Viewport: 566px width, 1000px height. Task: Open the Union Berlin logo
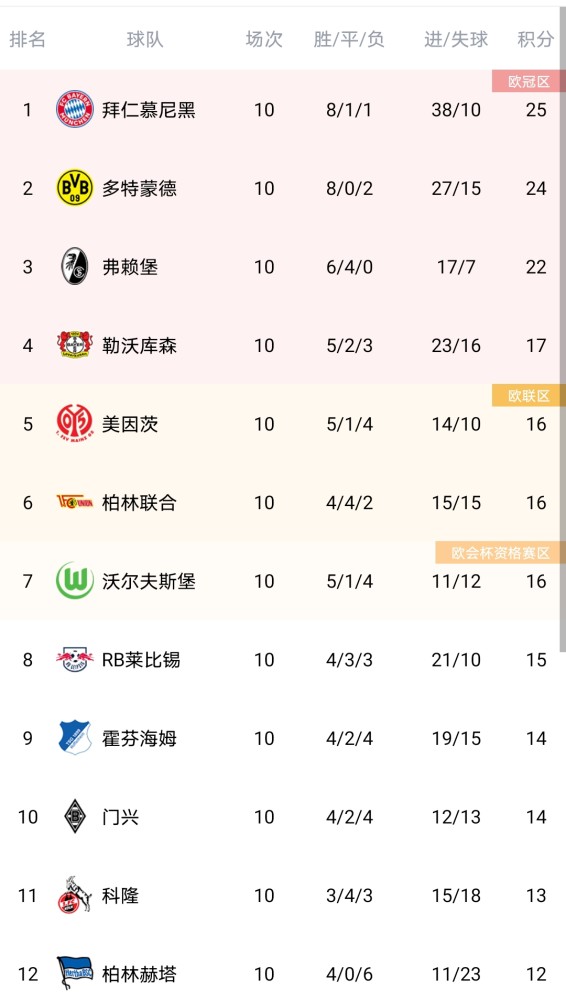click(75, 502)
